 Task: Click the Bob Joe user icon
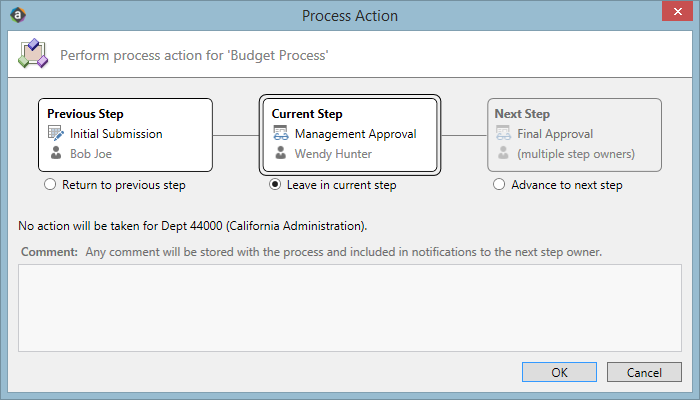coord(56,154)
